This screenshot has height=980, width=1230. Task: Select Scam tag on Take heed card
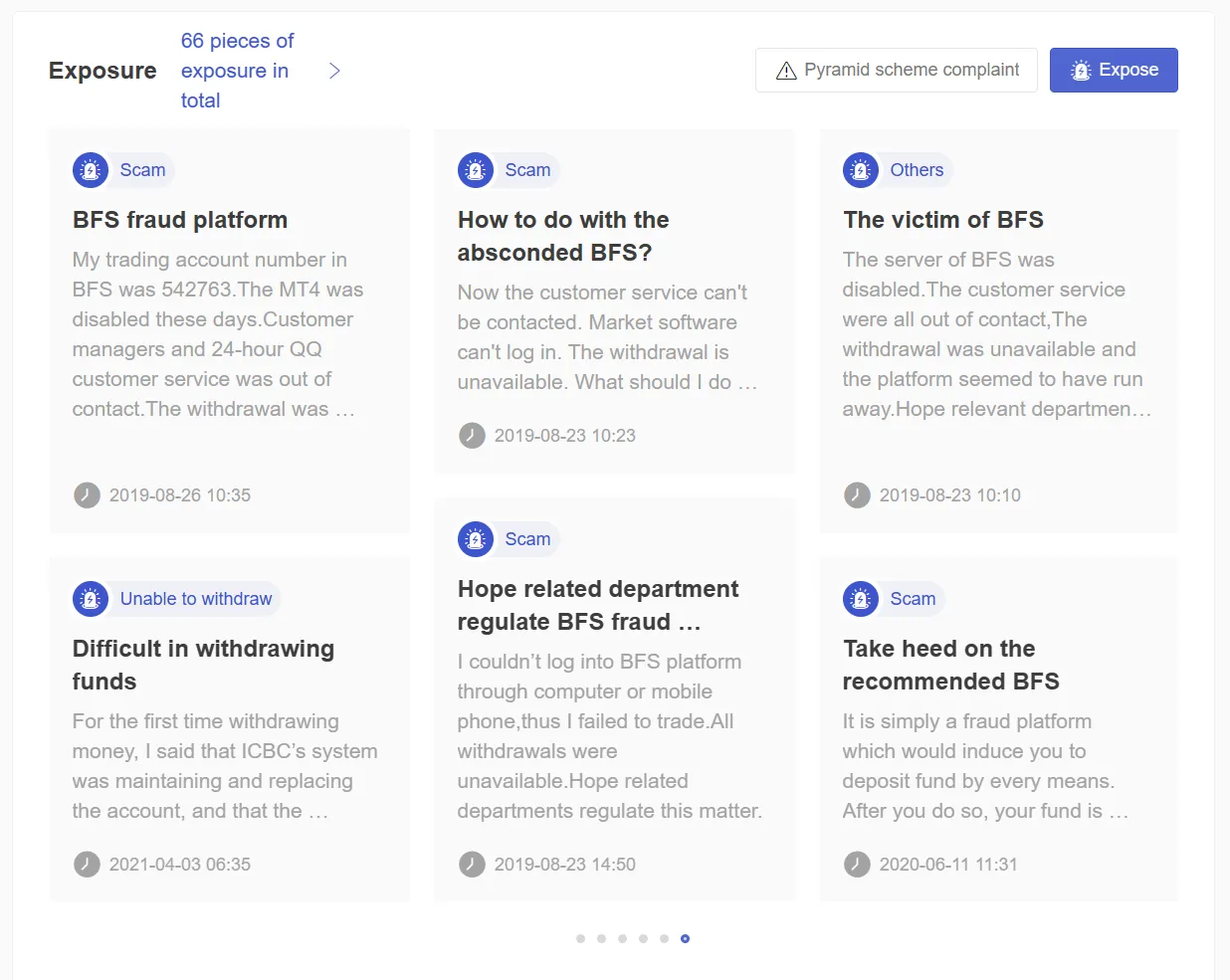coord(913,599)
